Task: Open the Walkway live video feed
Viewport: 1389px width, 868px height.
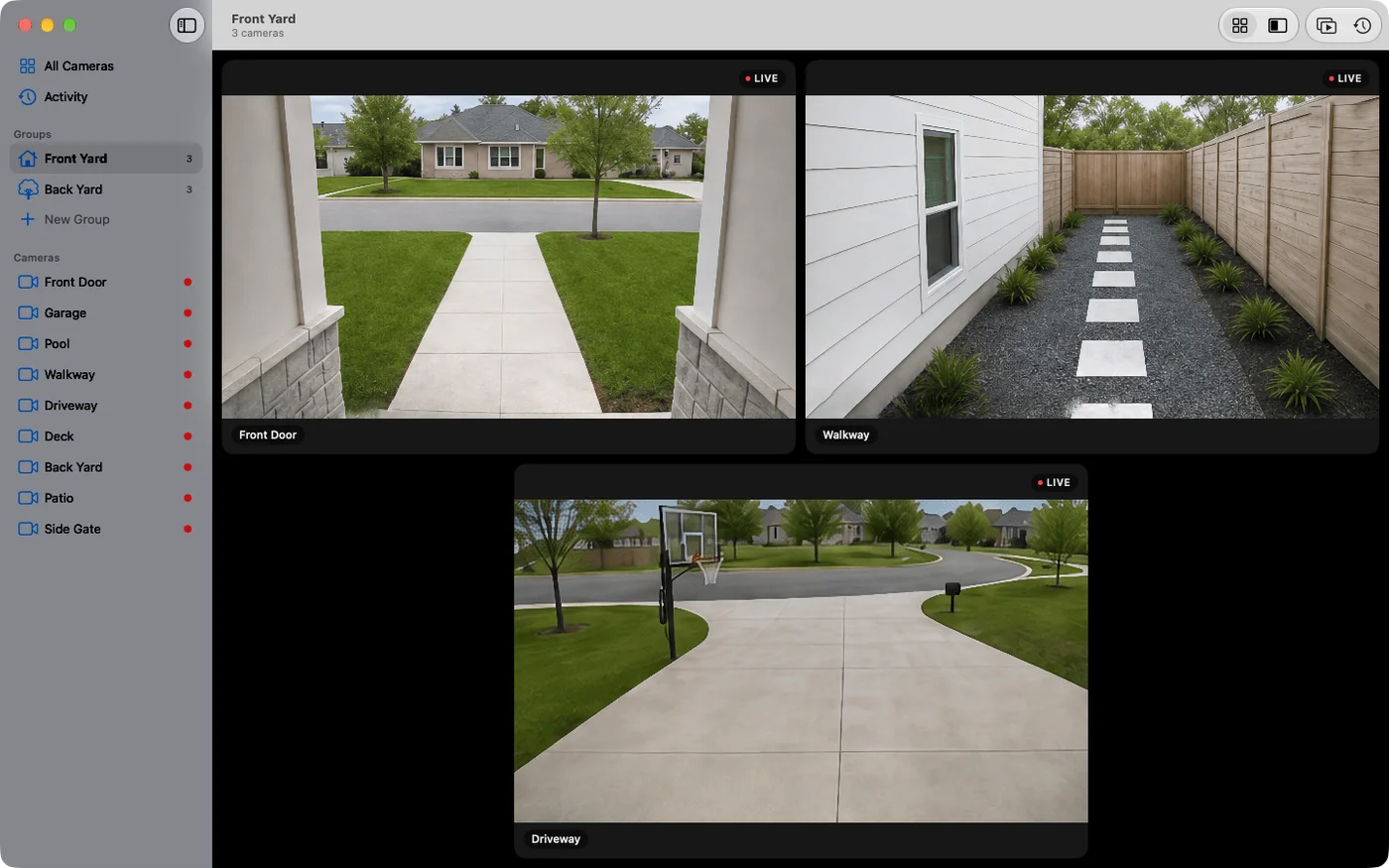Action: 1092,257
